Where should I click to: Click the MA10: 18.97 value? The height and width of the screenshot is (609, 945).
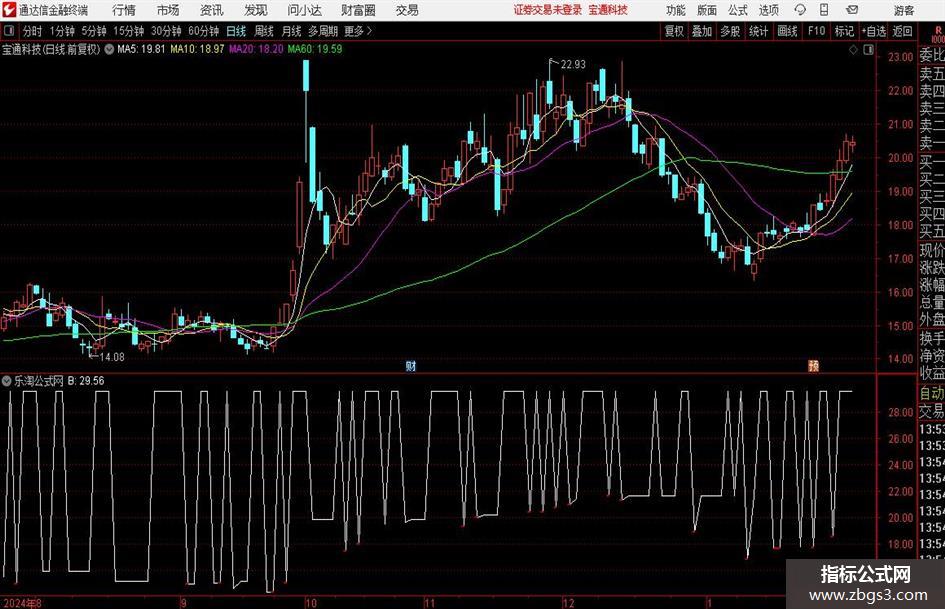tap(198, 49)
